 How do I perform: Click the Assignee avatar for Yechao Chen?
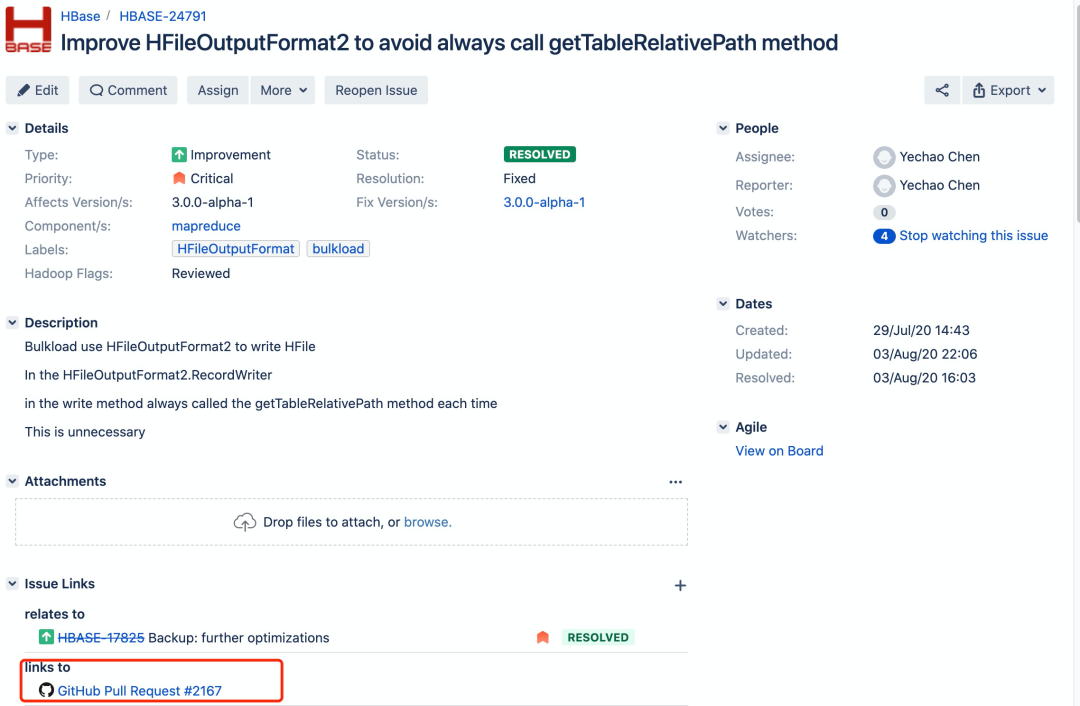pyautogui.click(x=884, y=157)
